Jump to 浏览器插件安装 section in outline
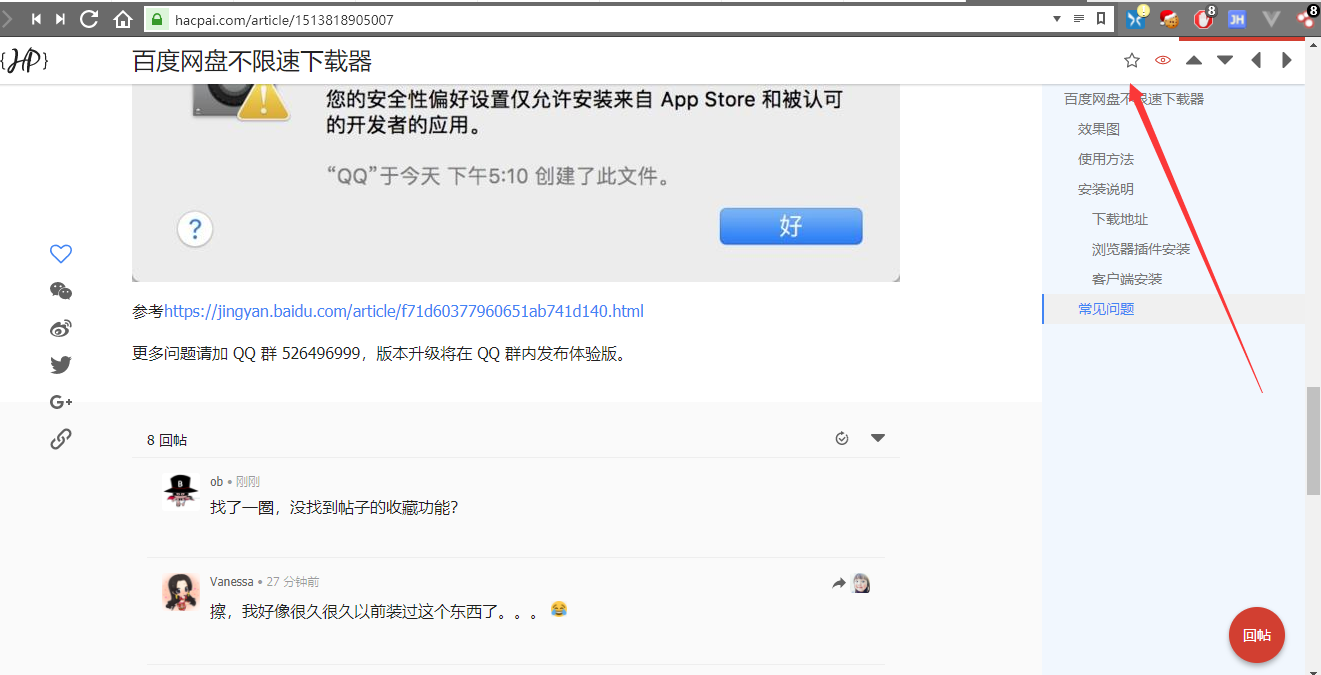Viewport: 1321px width, 675px height. (1141, 249)
